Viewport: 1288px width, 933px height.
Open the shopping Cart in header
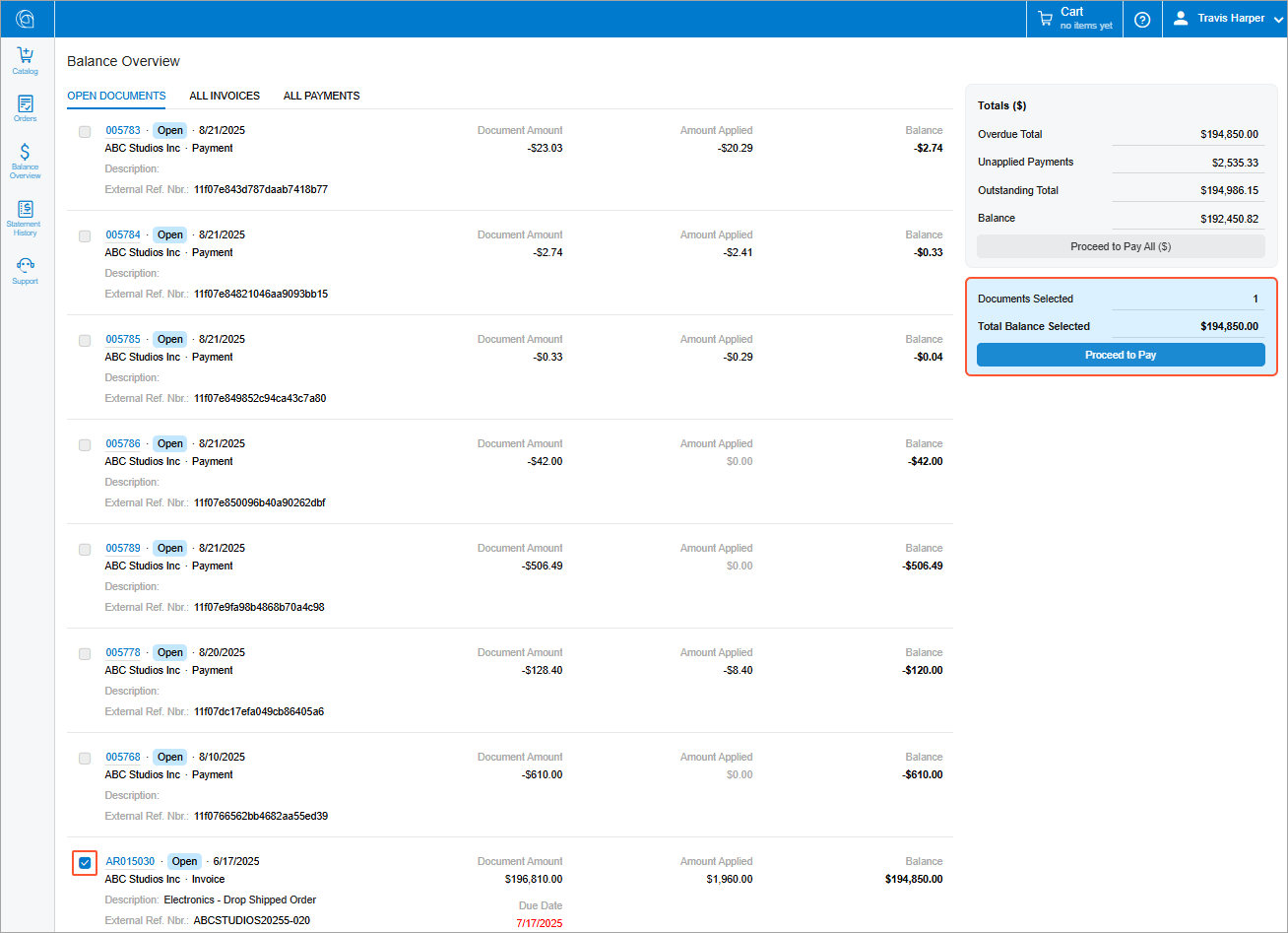coord(1075,19)
